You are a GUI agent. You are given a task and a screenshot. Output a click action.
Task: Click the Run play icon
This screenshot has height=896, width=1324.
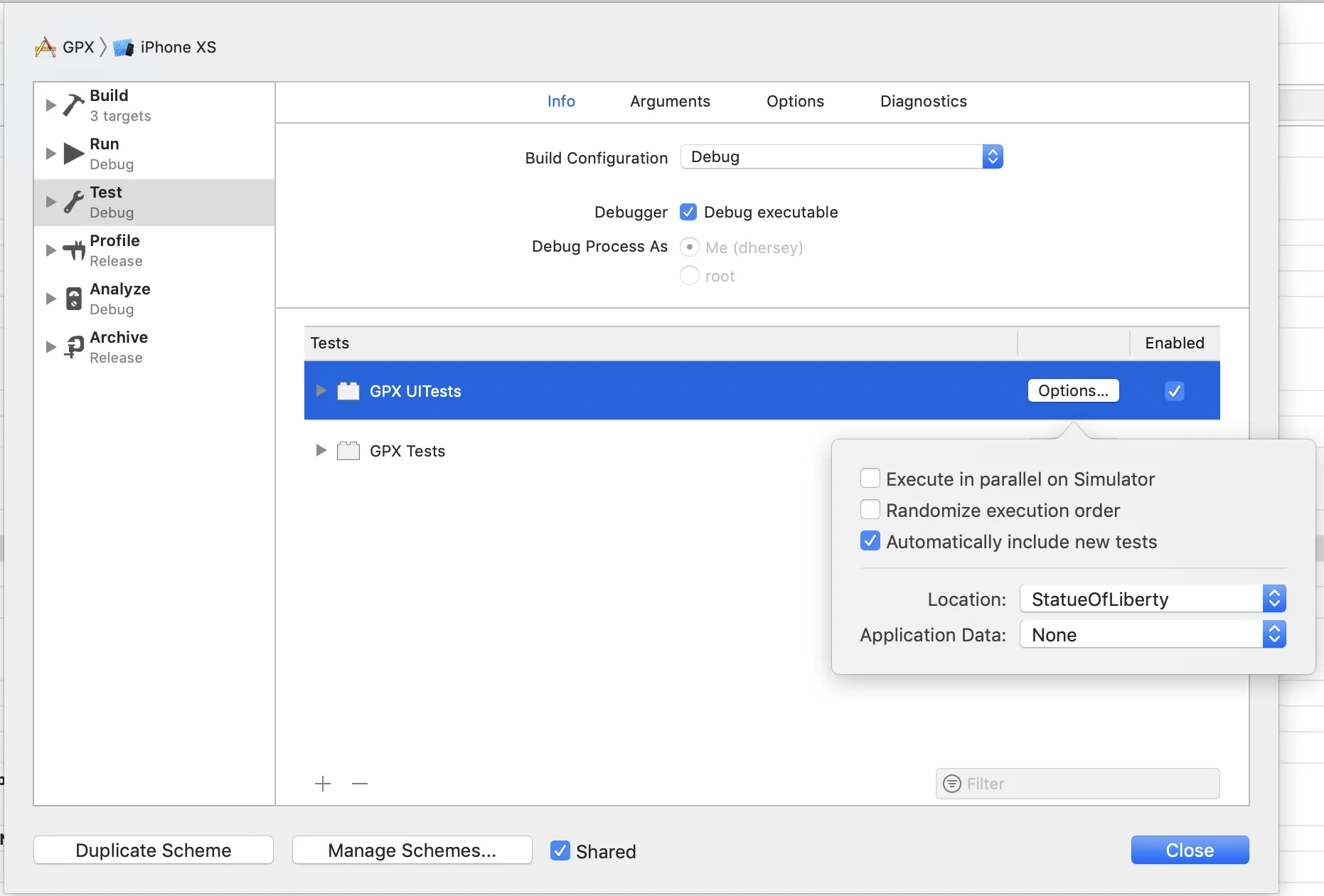point(73,153)
